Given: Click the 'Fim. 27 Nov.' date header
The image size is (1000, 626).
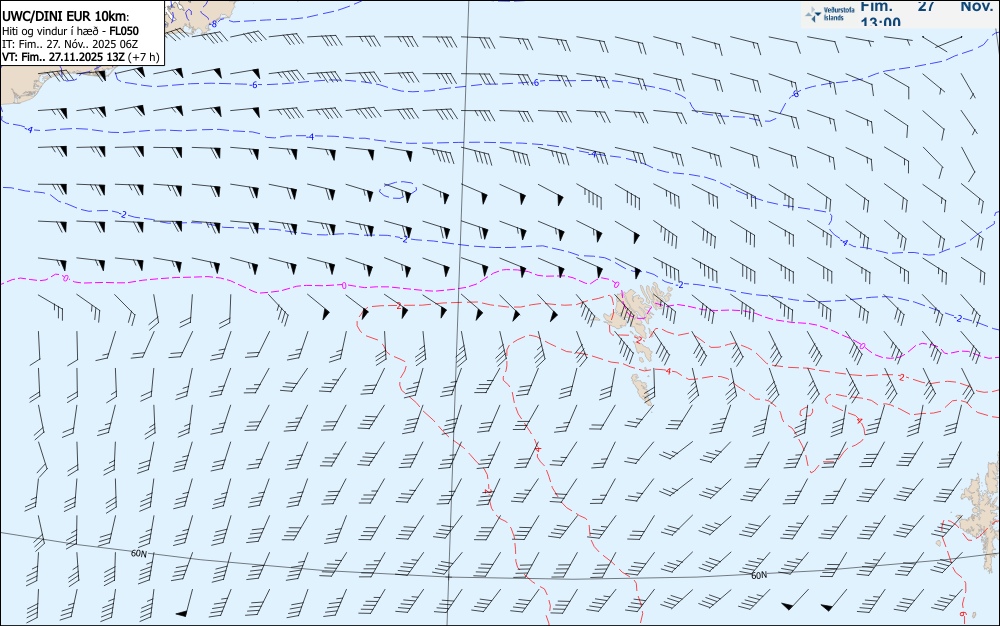Looking at the screenshot, I should [x=926, y=6].
